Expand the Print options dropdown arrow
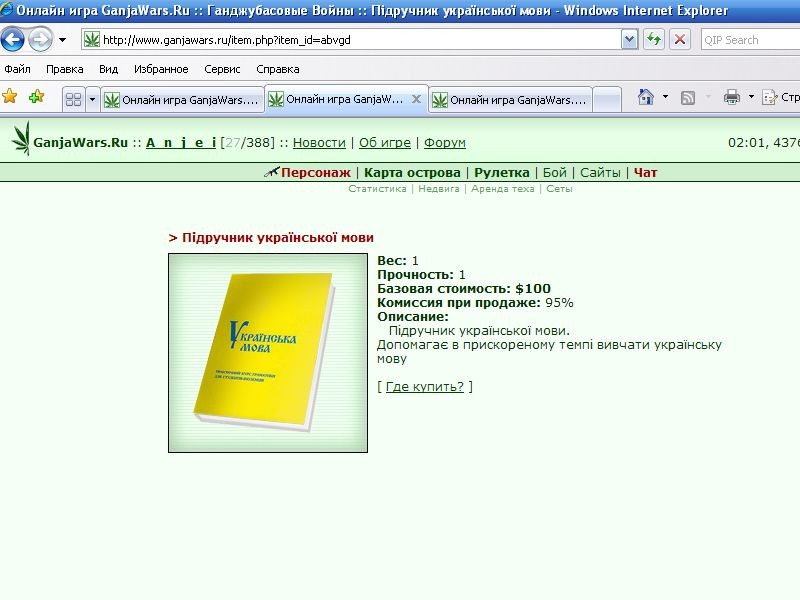The image size is (800, 600). click(751, 96)
